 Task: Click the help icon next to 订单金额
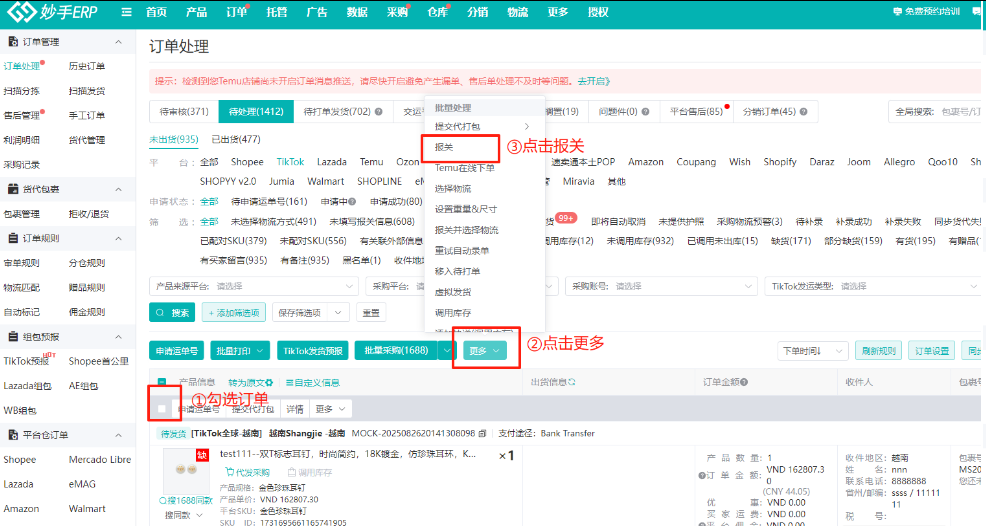click(x=744, y=382)
